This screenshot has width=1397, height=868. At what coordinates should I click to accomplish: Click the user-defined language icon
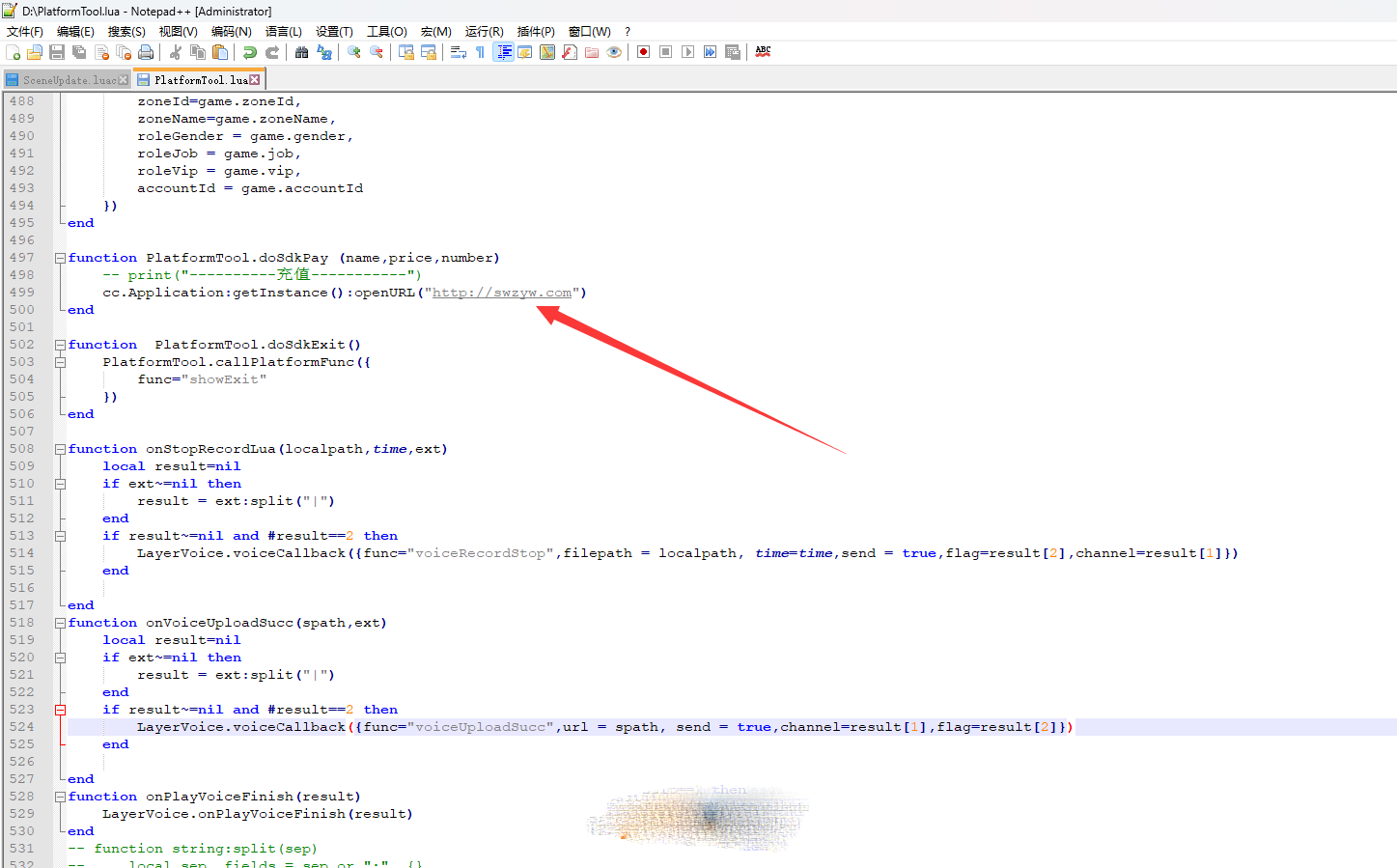pos(525,52)
